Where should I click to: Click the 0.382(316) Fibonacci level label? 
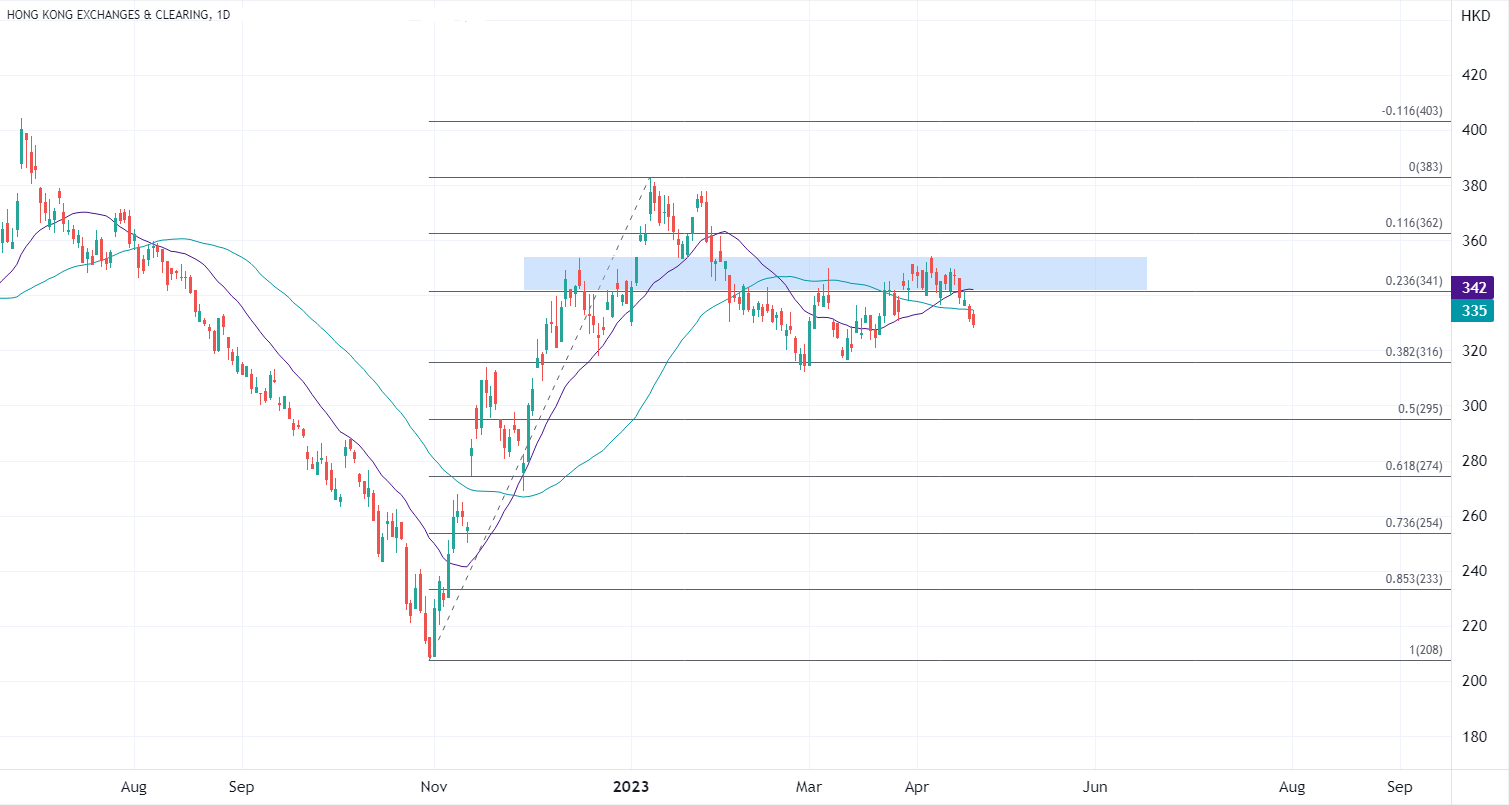click(x=1414, y=353)
